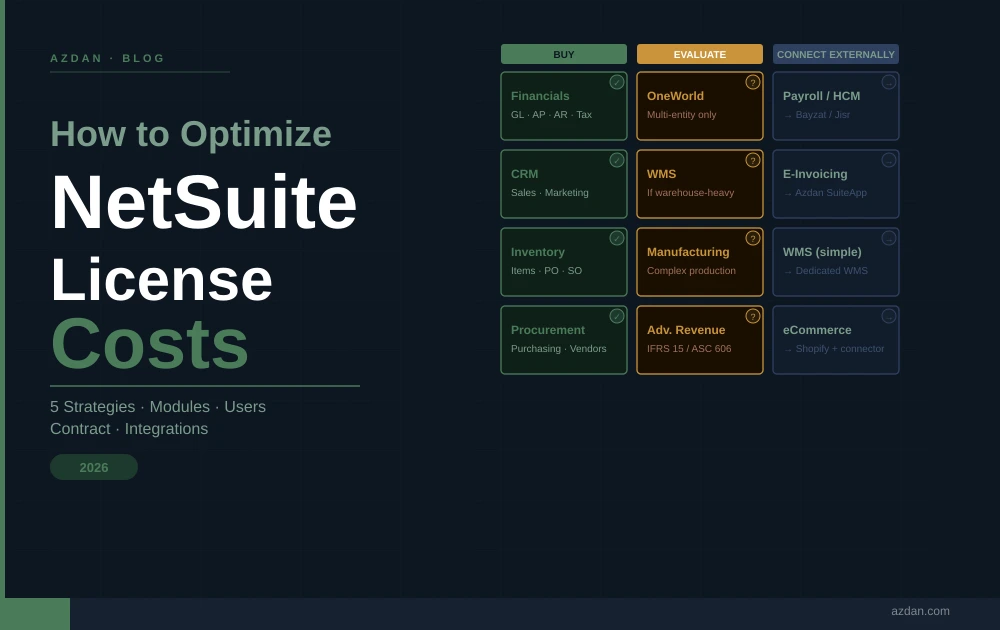Click the arrow icon on Payroll / HCM card
Screen dimensions: 1000x630
point(888,82)
